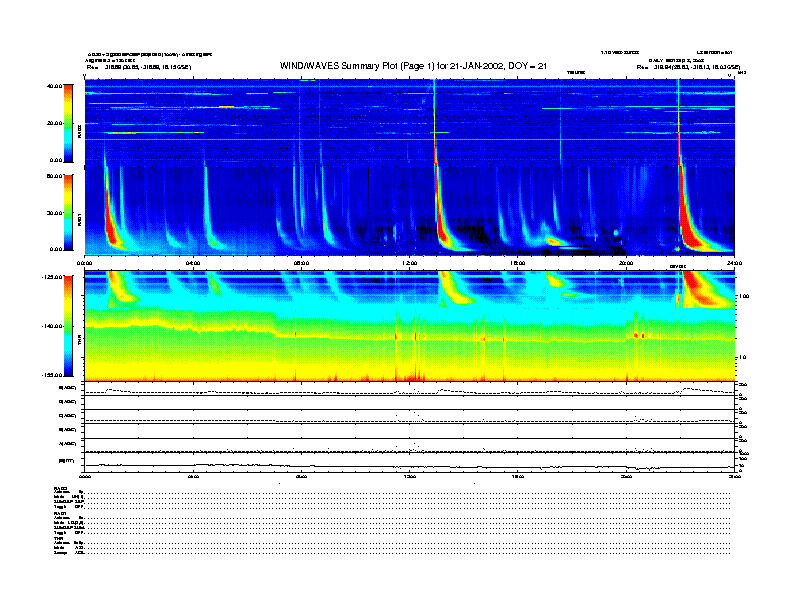Click the TNR intensity color bar
The height and width of the screenshot is (612, 792).
(x=68, y=326)
